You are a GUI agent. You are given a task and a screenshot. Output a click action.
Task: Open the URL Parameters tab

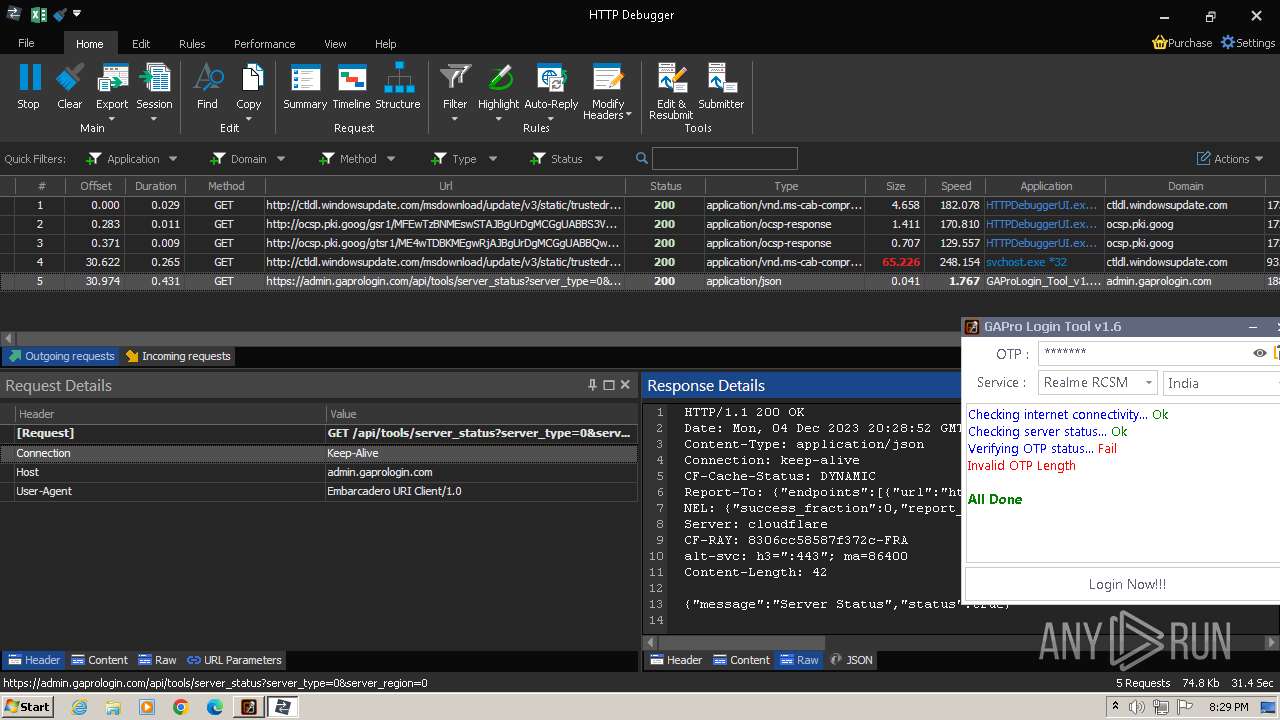coord(234,660)
